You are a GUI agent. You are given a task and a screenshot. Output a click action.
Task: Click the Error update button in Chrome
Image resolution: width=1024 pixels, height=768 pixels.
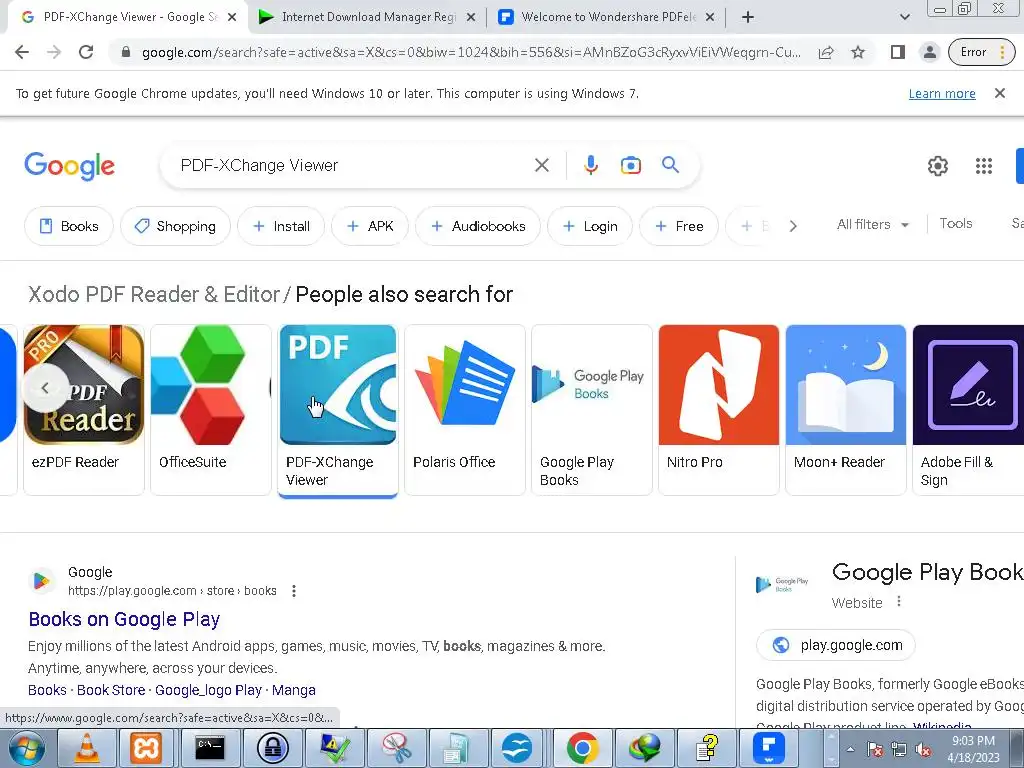982,52
